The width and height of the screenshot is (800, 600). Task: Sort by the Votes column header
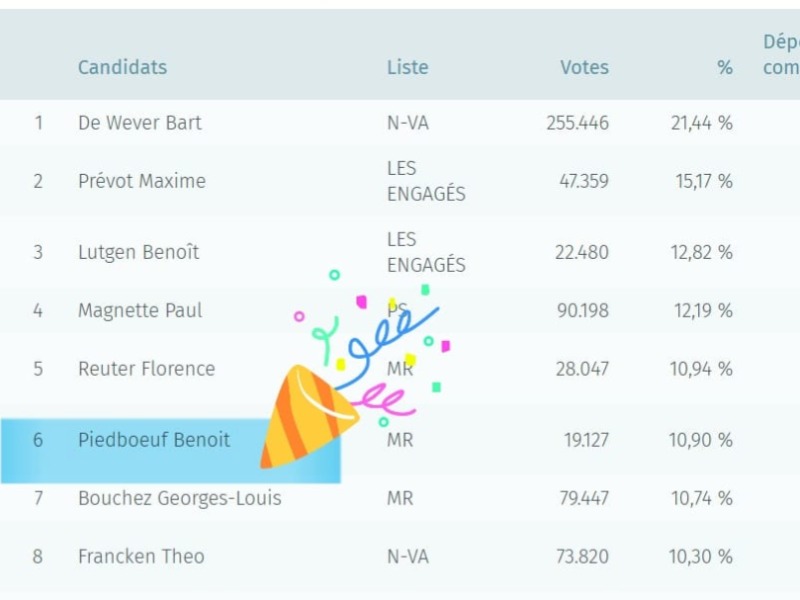[x=584, y=67]
